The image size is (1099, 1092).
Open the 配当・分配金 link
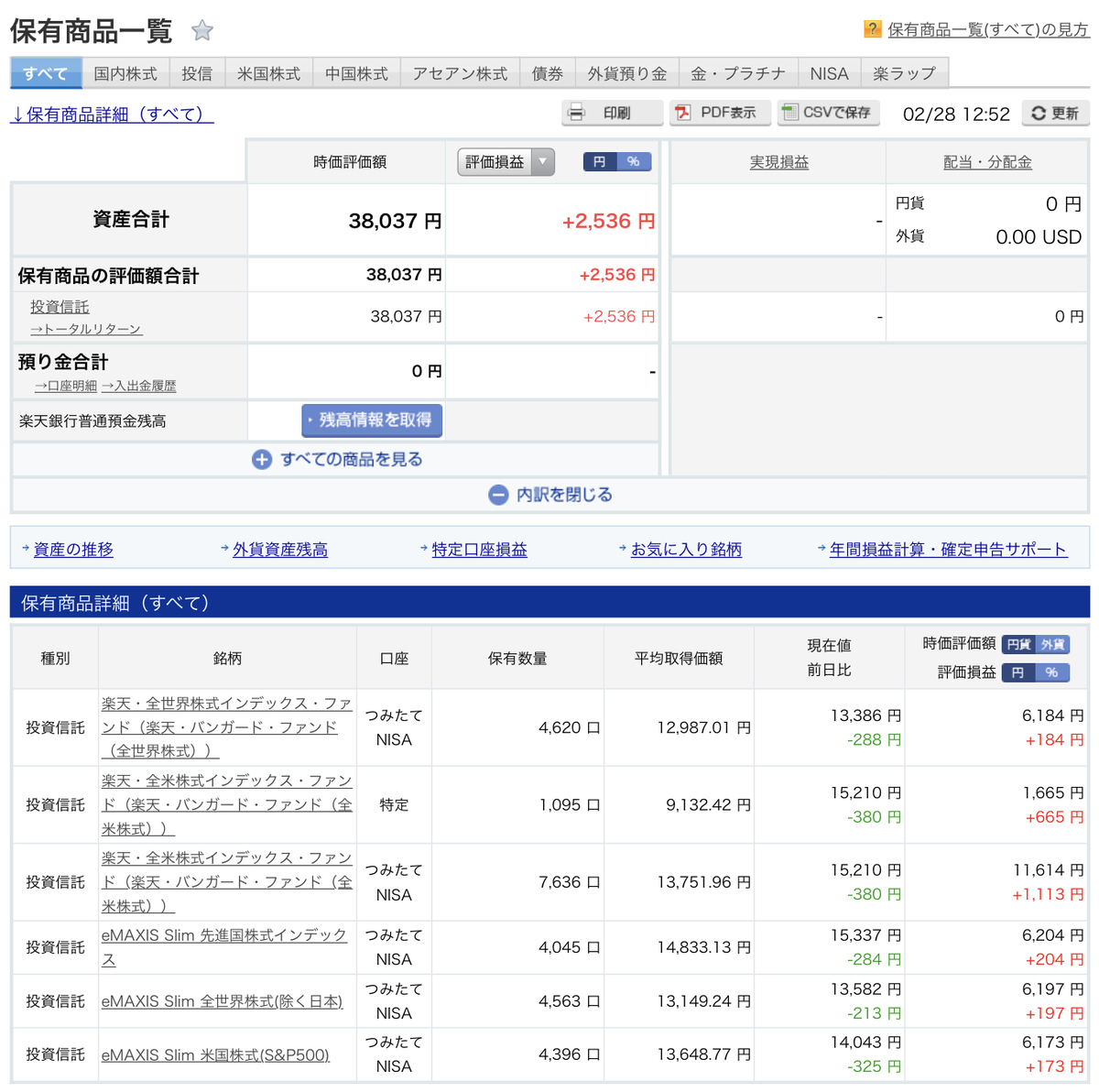point(987,162)
